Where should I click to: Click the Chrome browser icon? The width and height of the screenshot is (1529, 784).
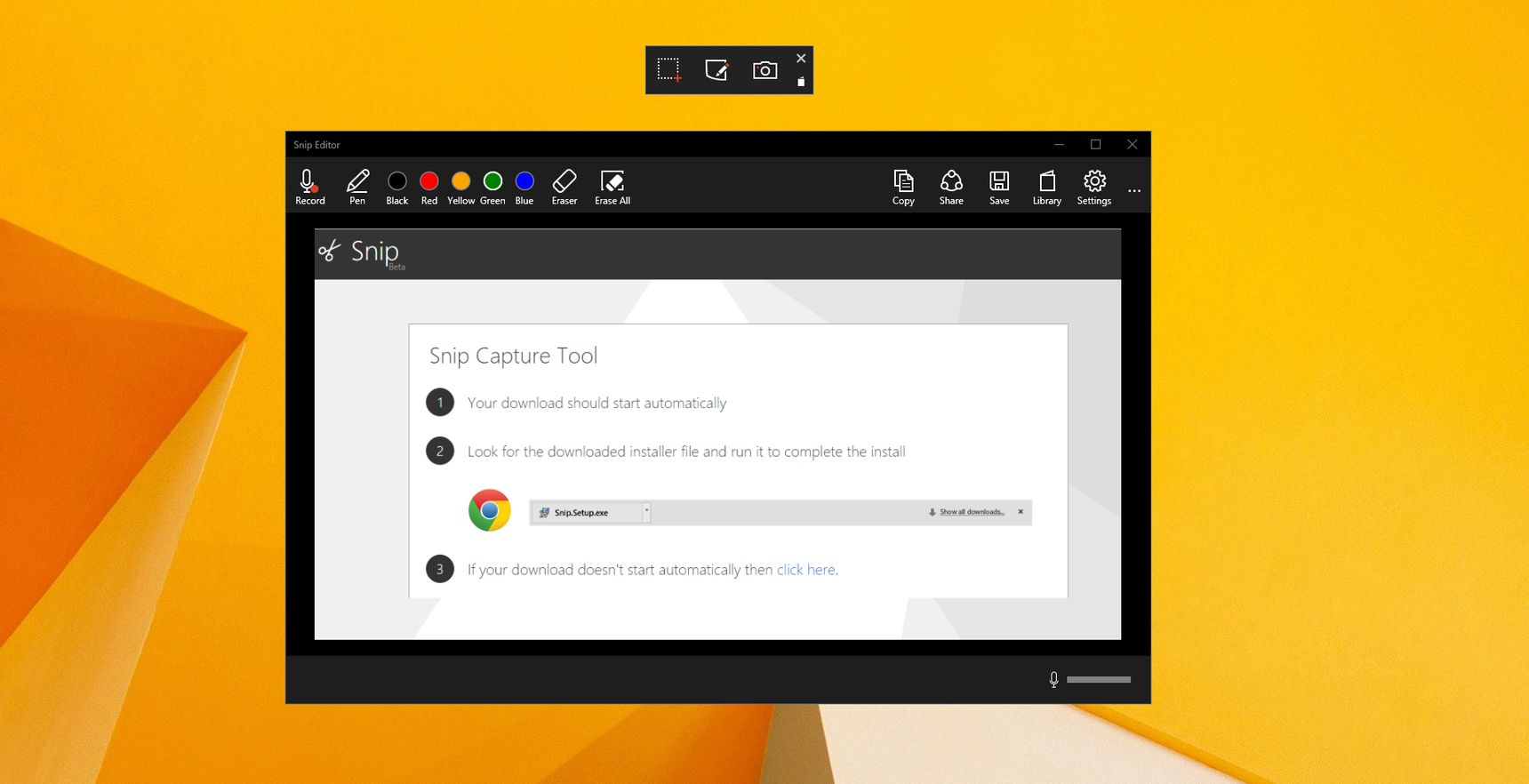pyautogui.click(x=490, y=510)
